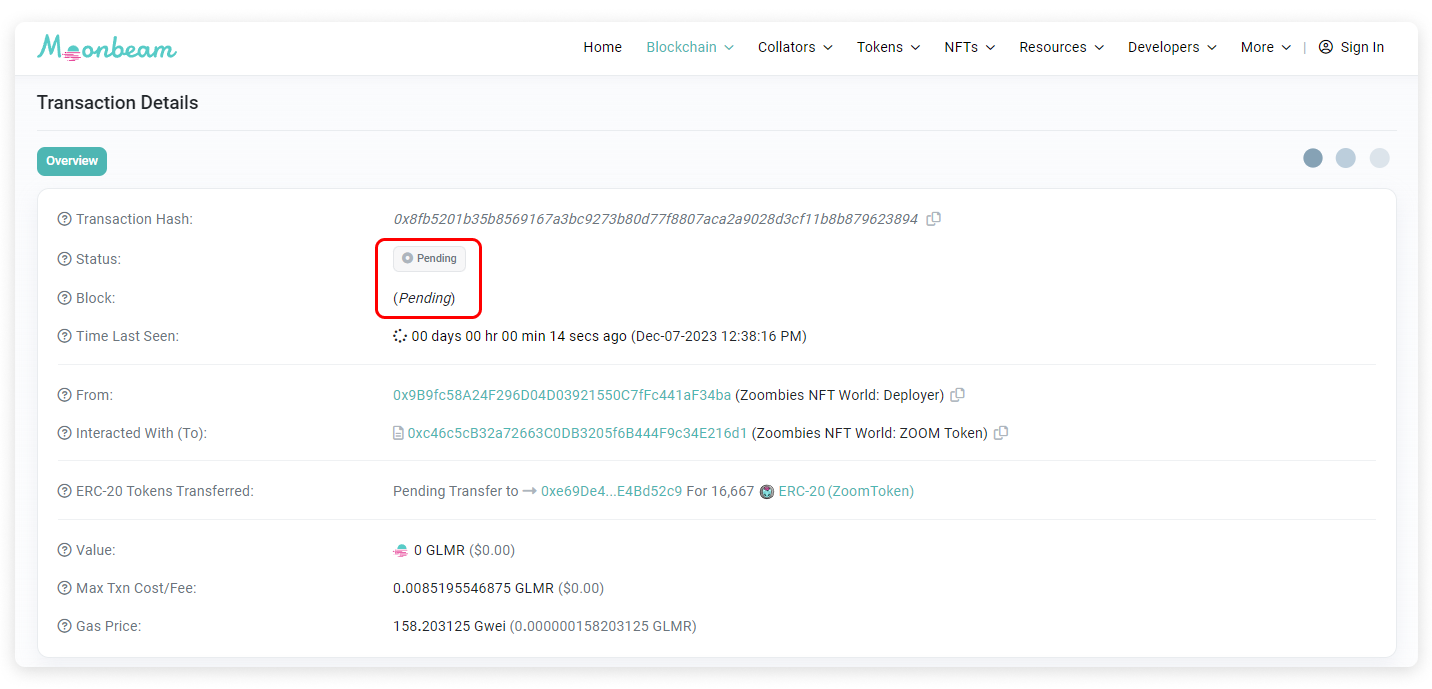
Task: Copy the From address
Action: 958,395
